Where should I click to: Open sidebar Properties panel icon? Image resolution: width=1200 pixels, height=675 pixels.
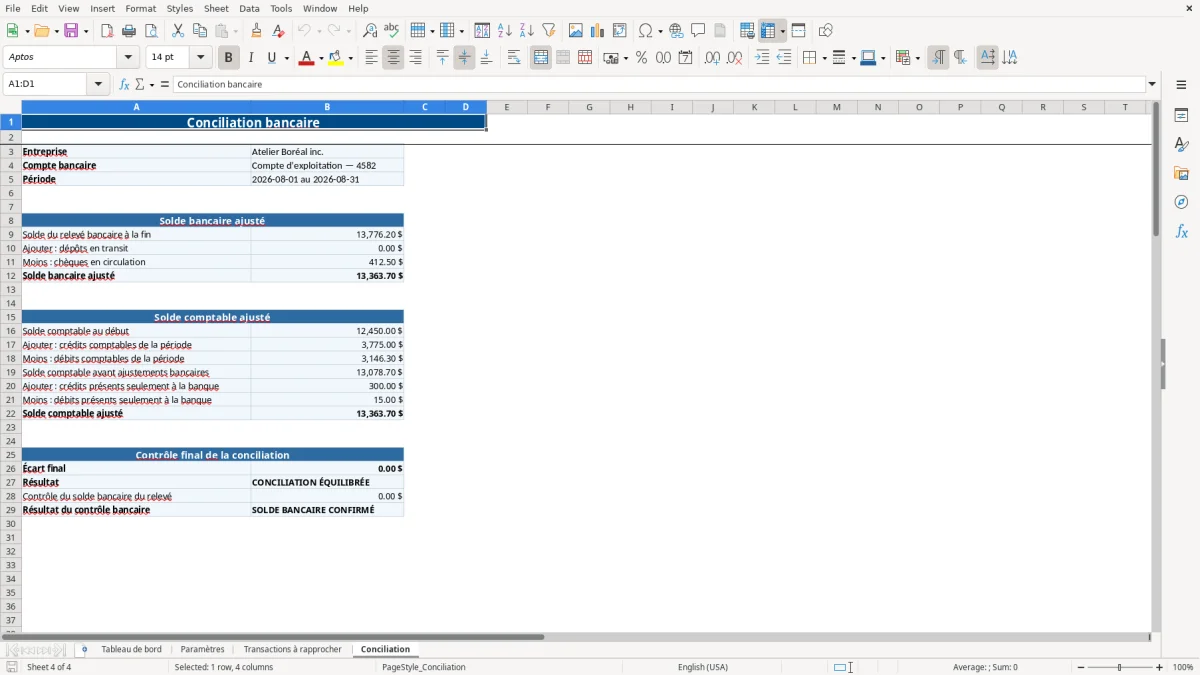[1181, 116]
